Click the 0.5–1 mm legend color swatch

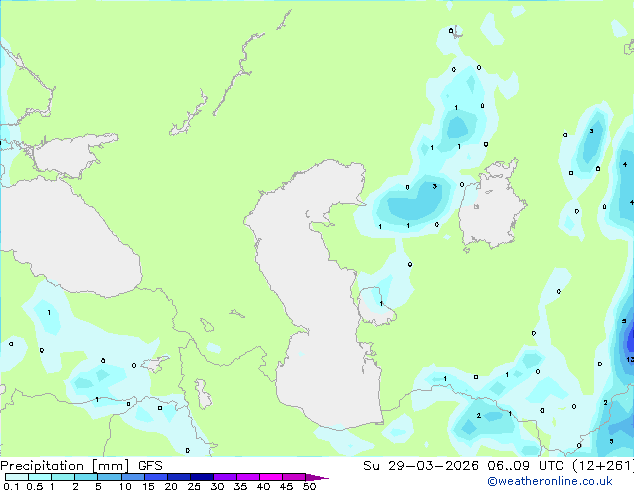pos(40,477)
